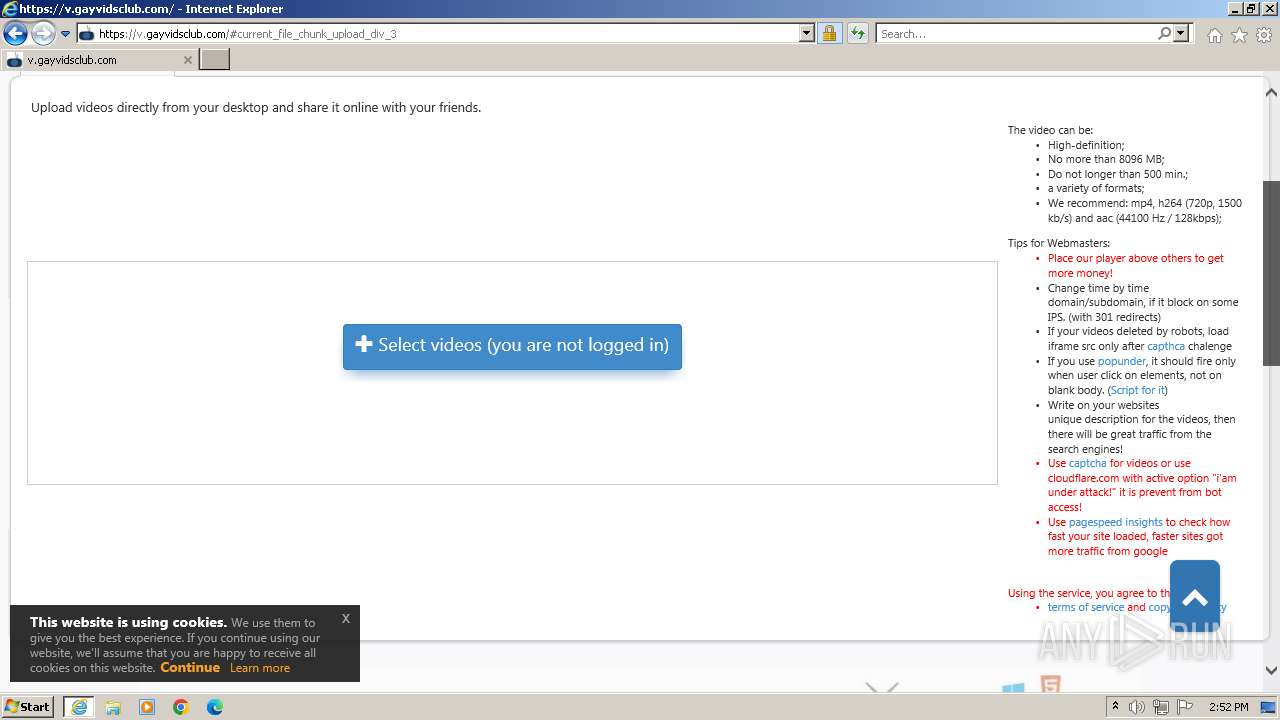Click the address bar URL field

pyautogui.click(x=438, y=33)
